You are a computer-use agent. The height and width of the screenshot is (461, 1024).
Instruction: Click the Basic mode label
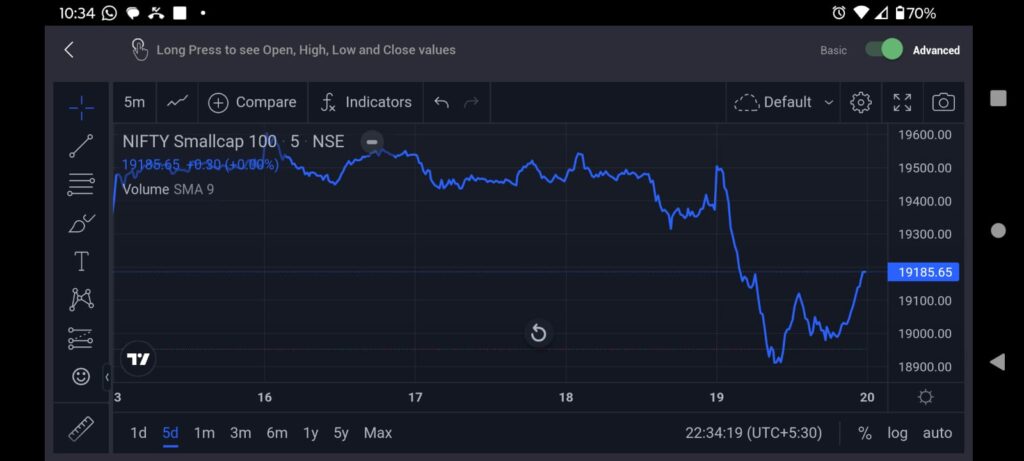click(833, 50)
